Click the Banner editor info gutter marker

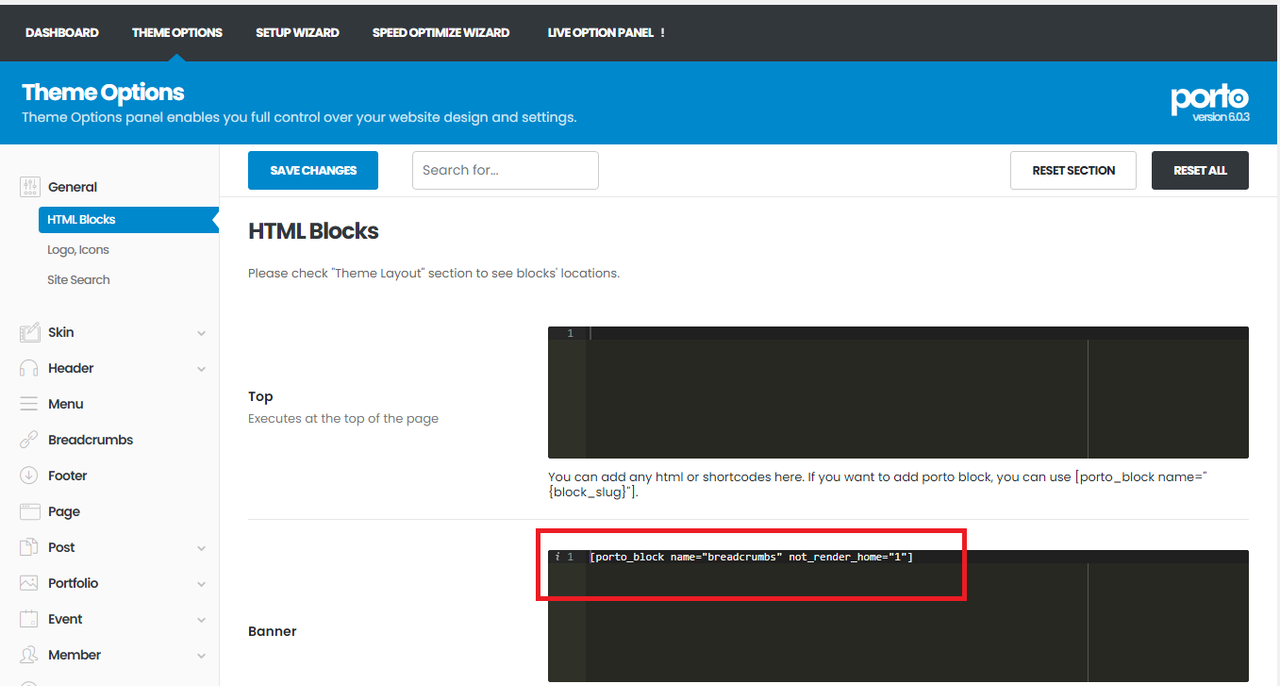click(557, 557)
